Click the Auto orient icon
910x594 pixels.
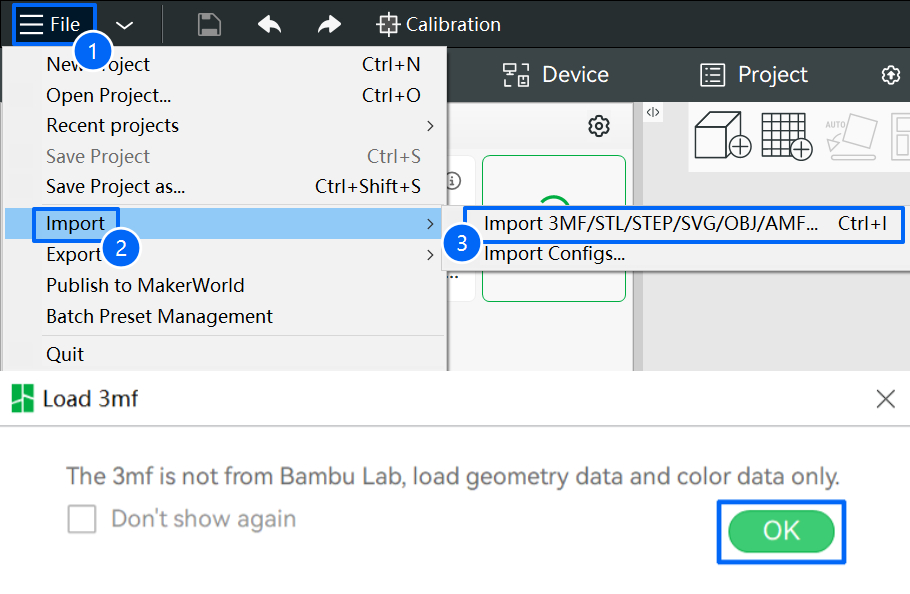[851, 137]
